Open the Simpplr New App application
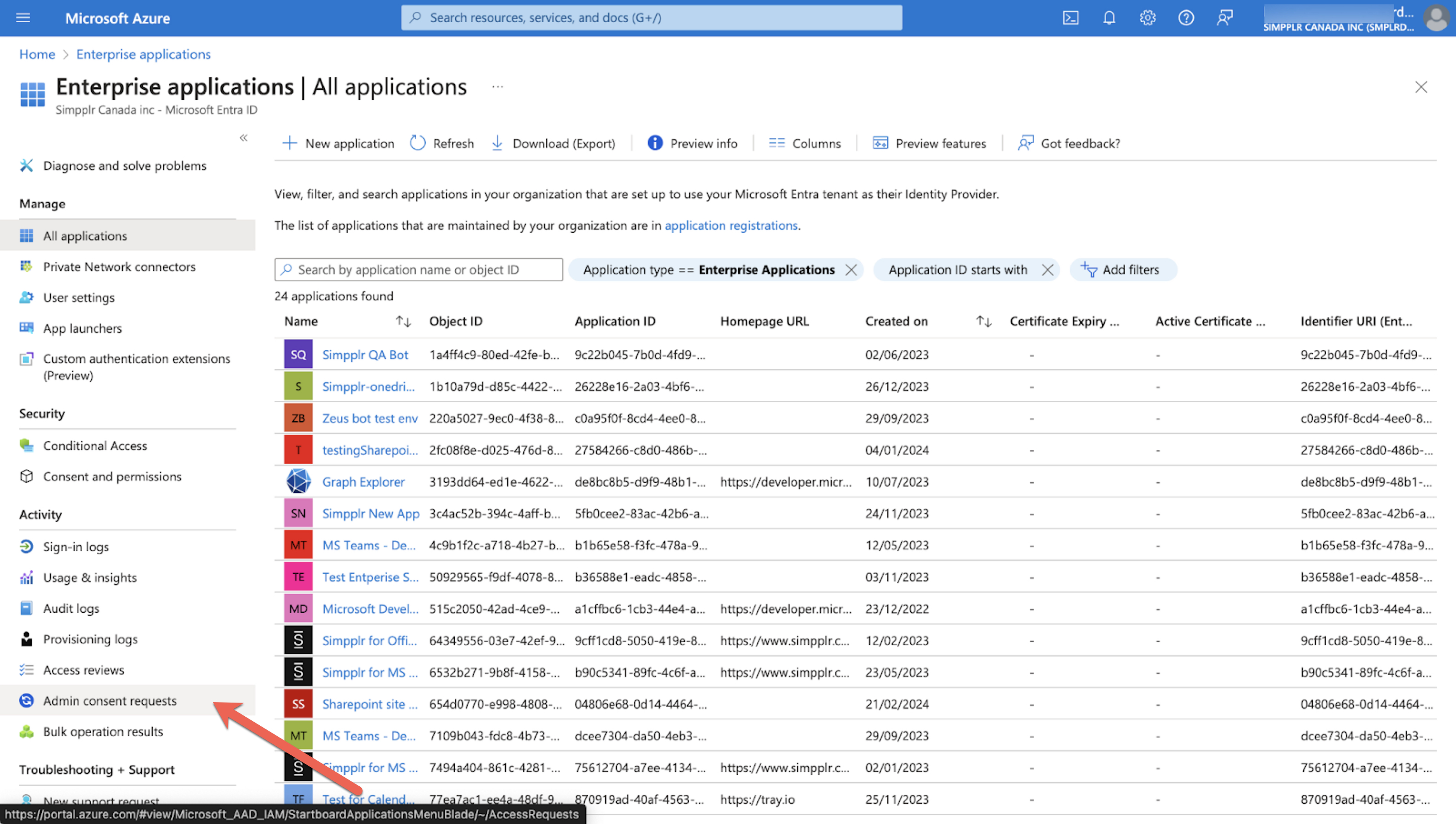The height and width of the screenshot is (824, 1456). (x=370, y=513)
